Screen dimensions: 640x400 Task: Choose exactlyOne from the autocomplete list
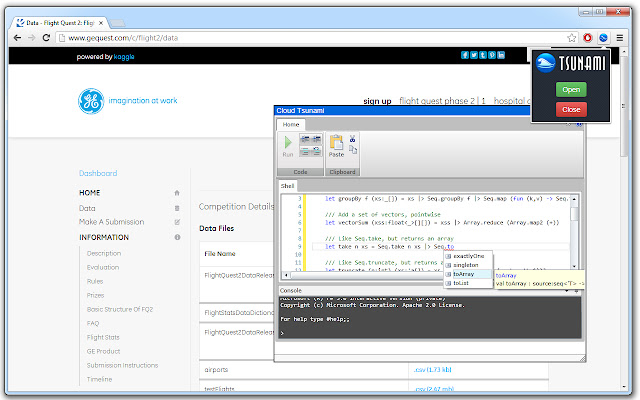(x=468, y=256)
